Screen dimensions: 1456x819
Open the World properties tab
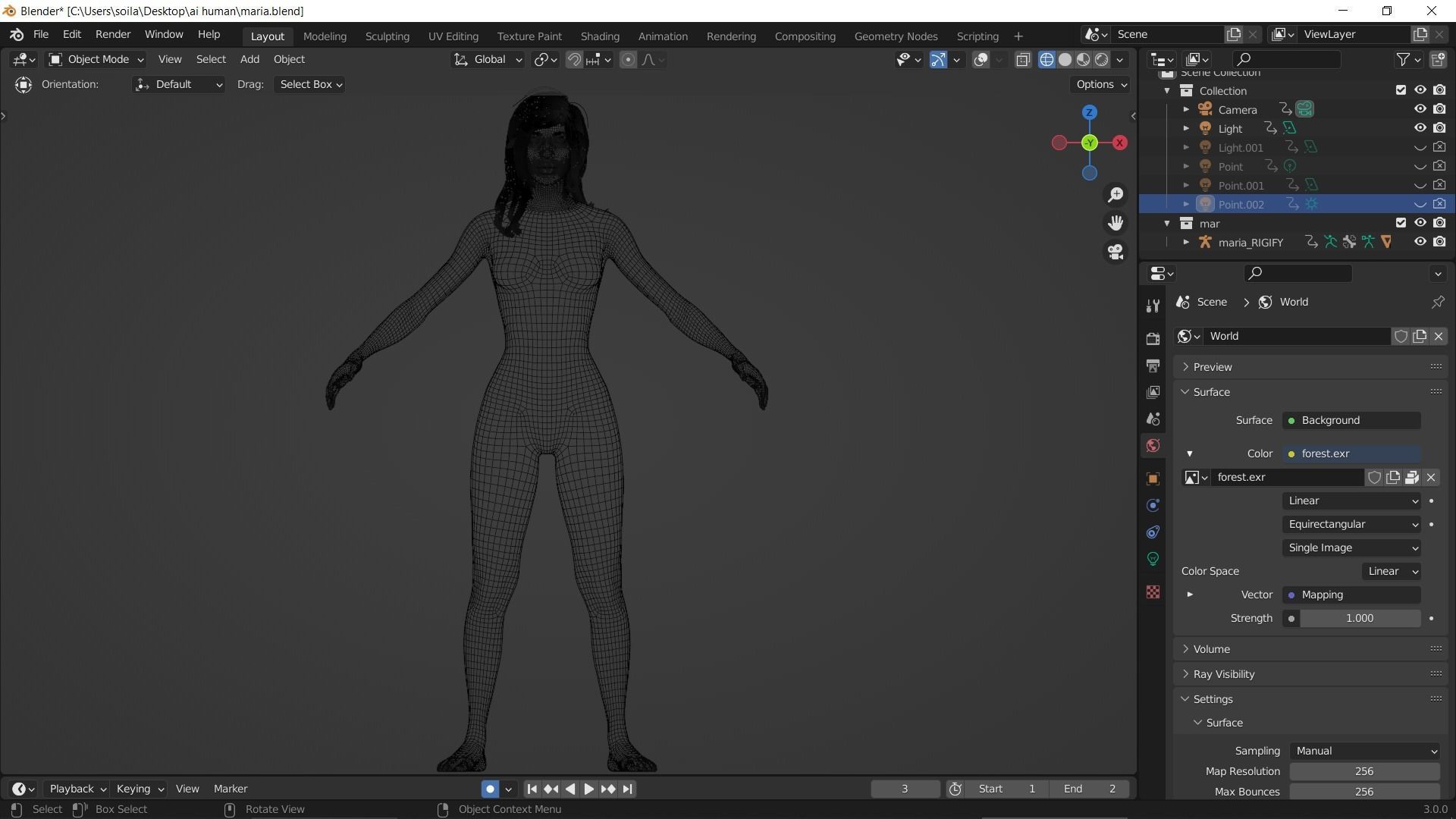[x=1153, y=445]
